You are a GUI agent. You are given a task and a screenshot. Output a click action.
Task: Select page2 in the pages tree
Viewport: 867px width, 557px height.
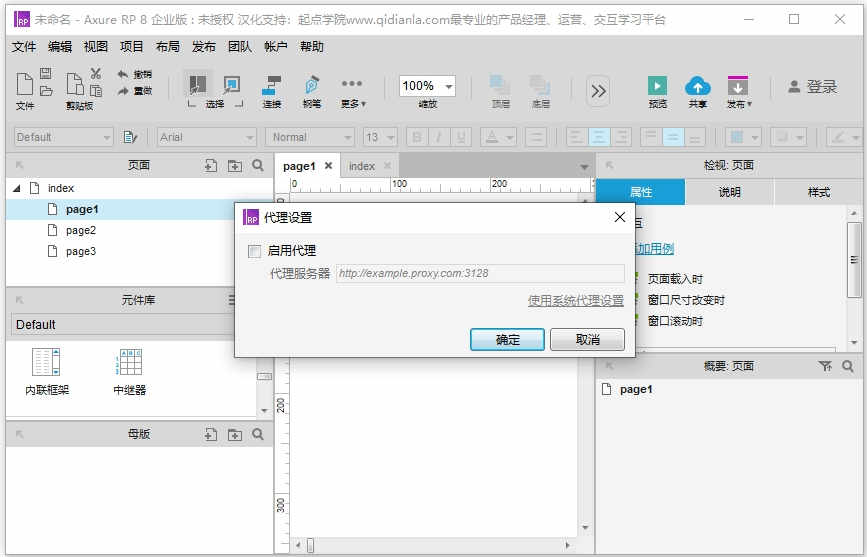(81, 231)
